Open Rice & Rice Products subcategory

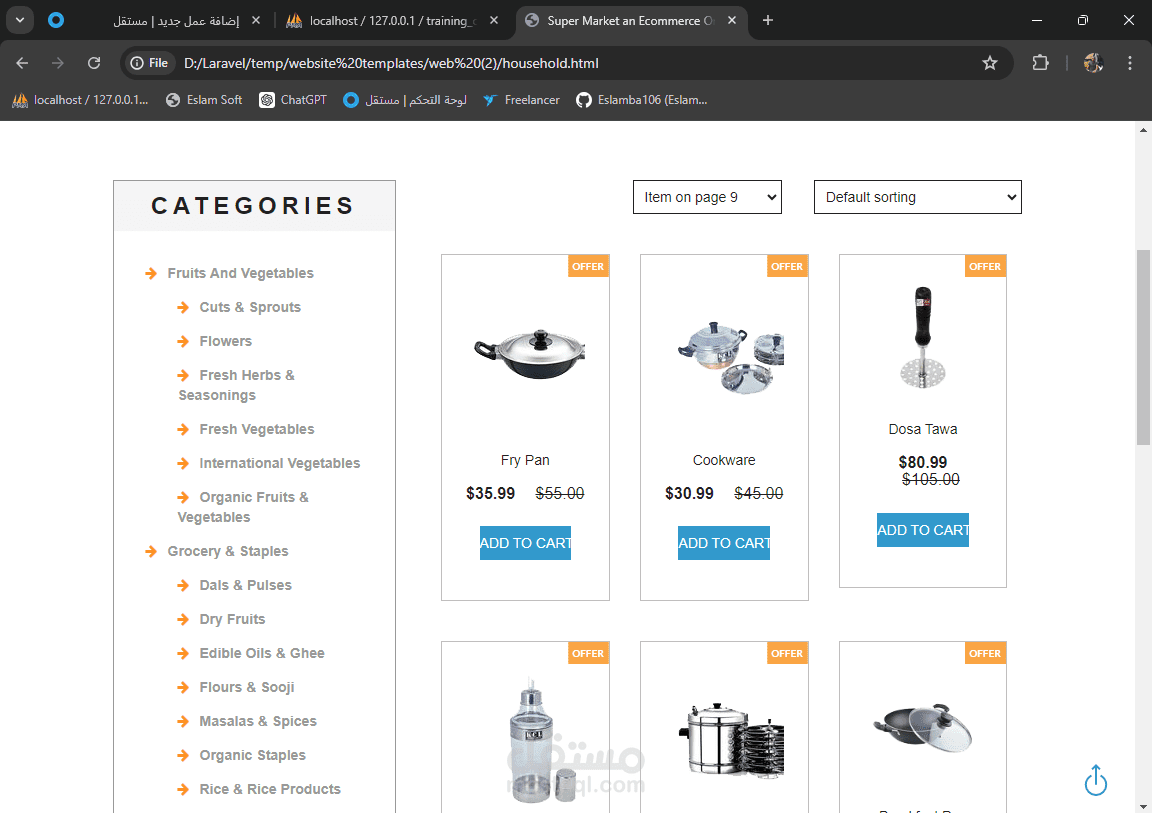pos(270,789)
